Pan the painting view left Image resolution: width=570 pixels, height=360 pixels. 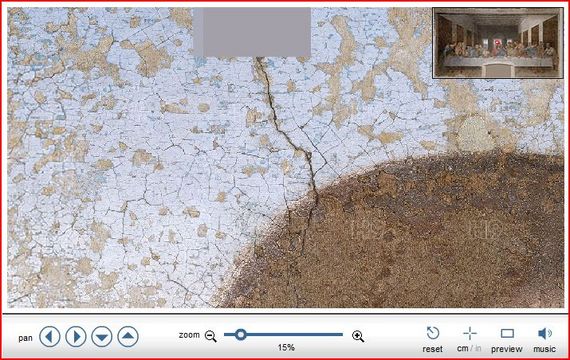(x=49, y=336)
